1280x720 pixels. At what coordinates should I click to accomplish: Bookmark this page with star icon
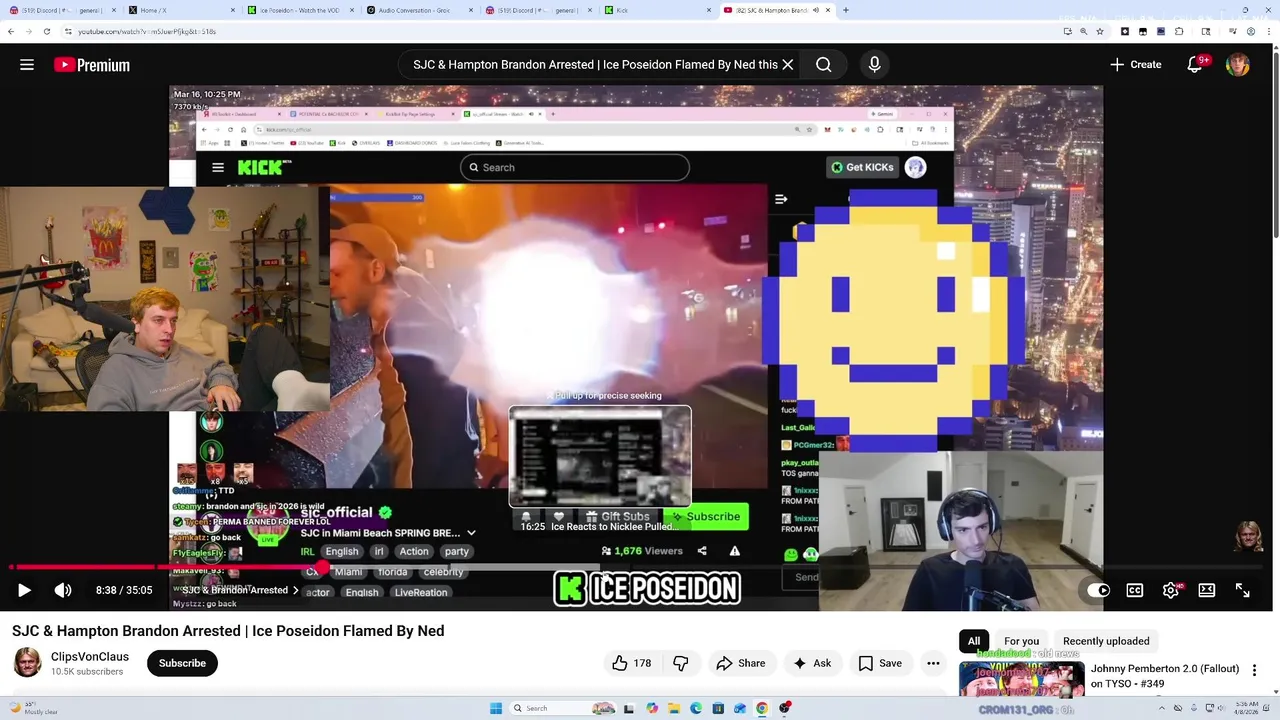click(x=1100, y=31)
